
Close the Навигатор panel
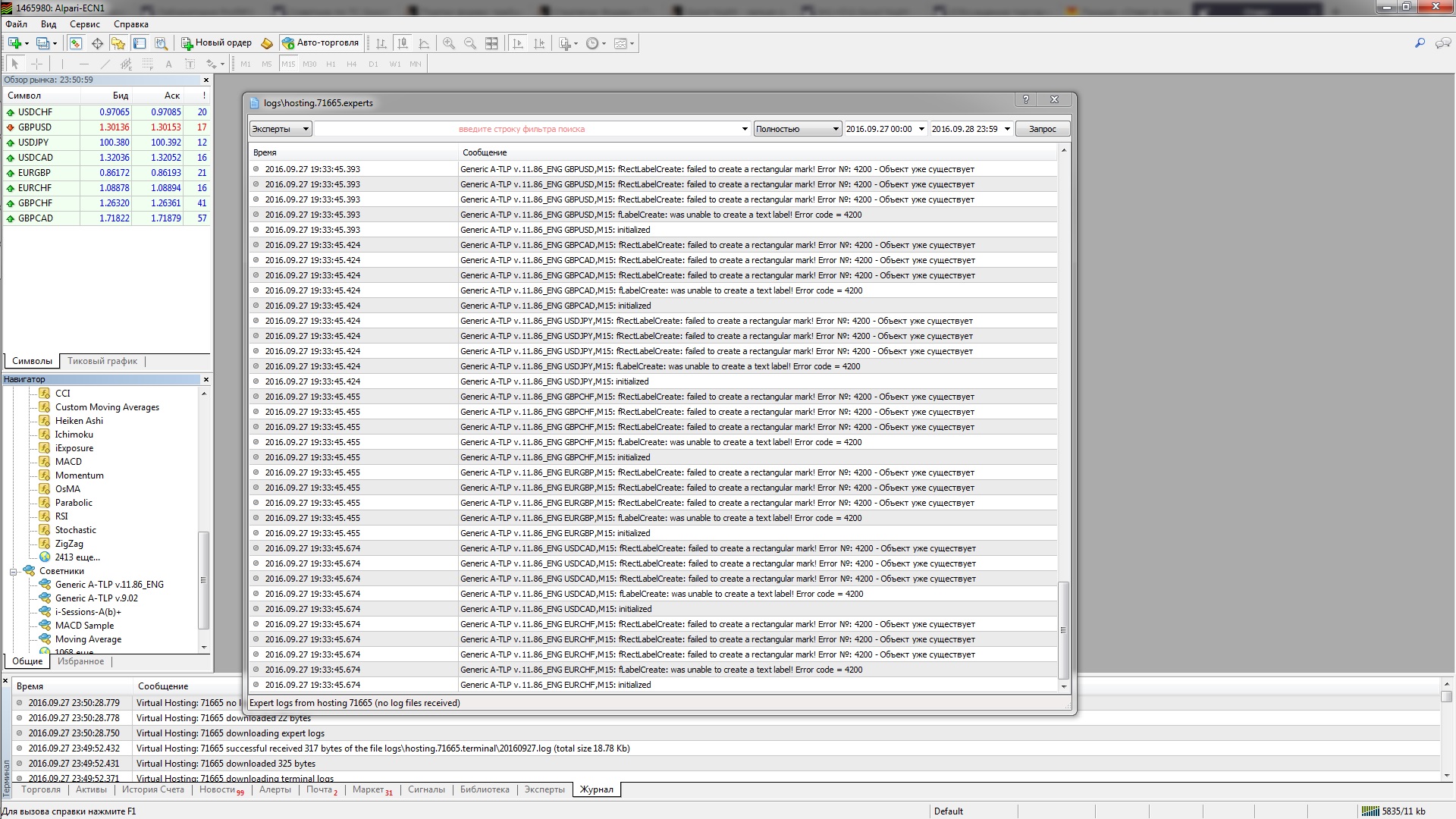206,379
